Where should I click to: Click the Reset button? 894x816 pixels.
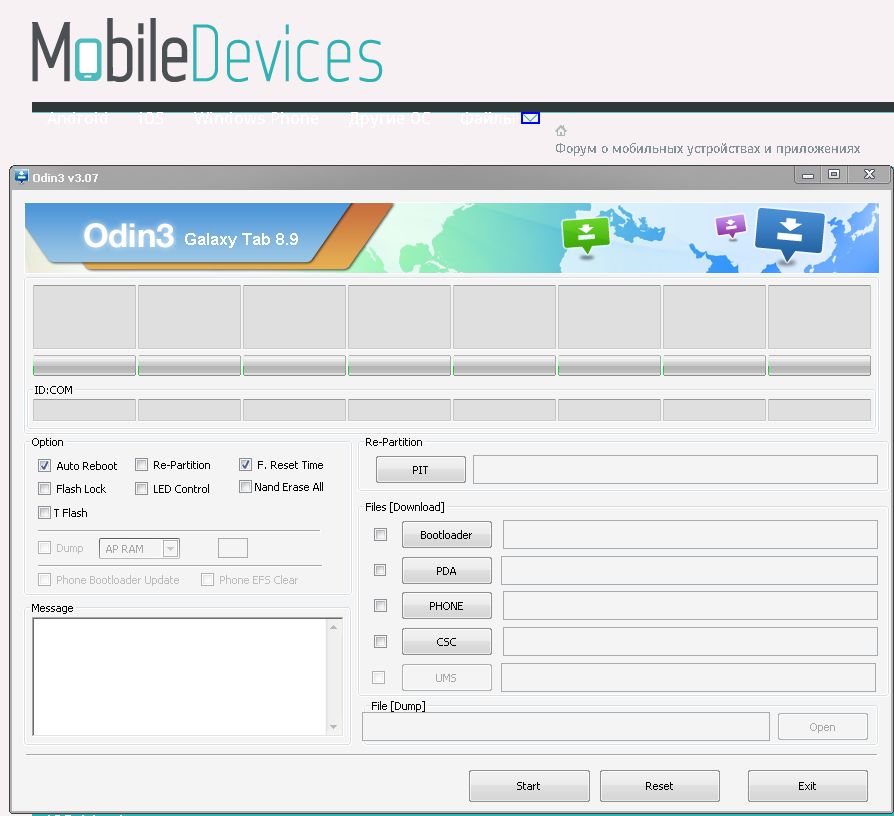pyautogui.click(x=660, y=786)
